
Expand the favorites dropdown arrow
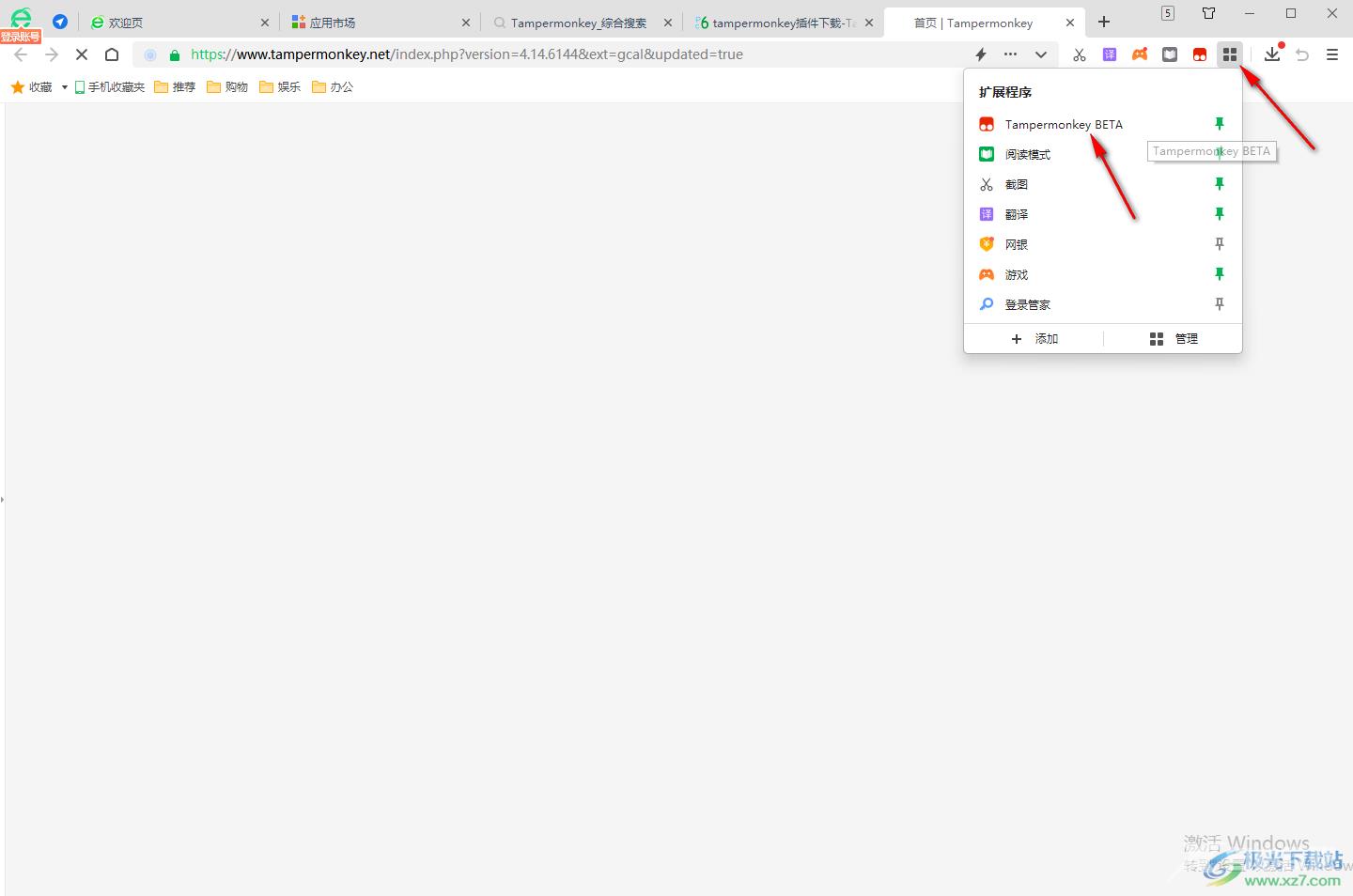pos(64,86)
